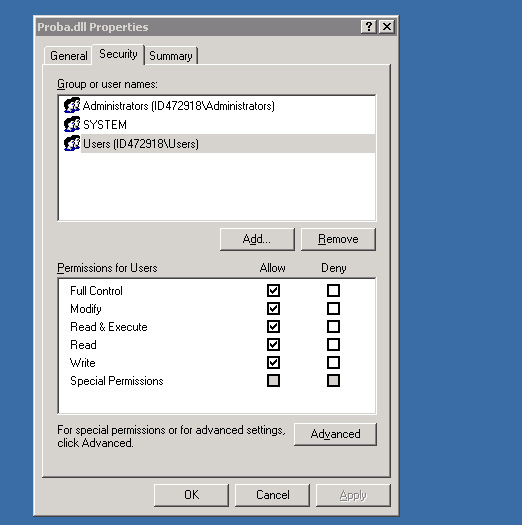
Task: Remove the selected Users group
Action: (338, 239)
